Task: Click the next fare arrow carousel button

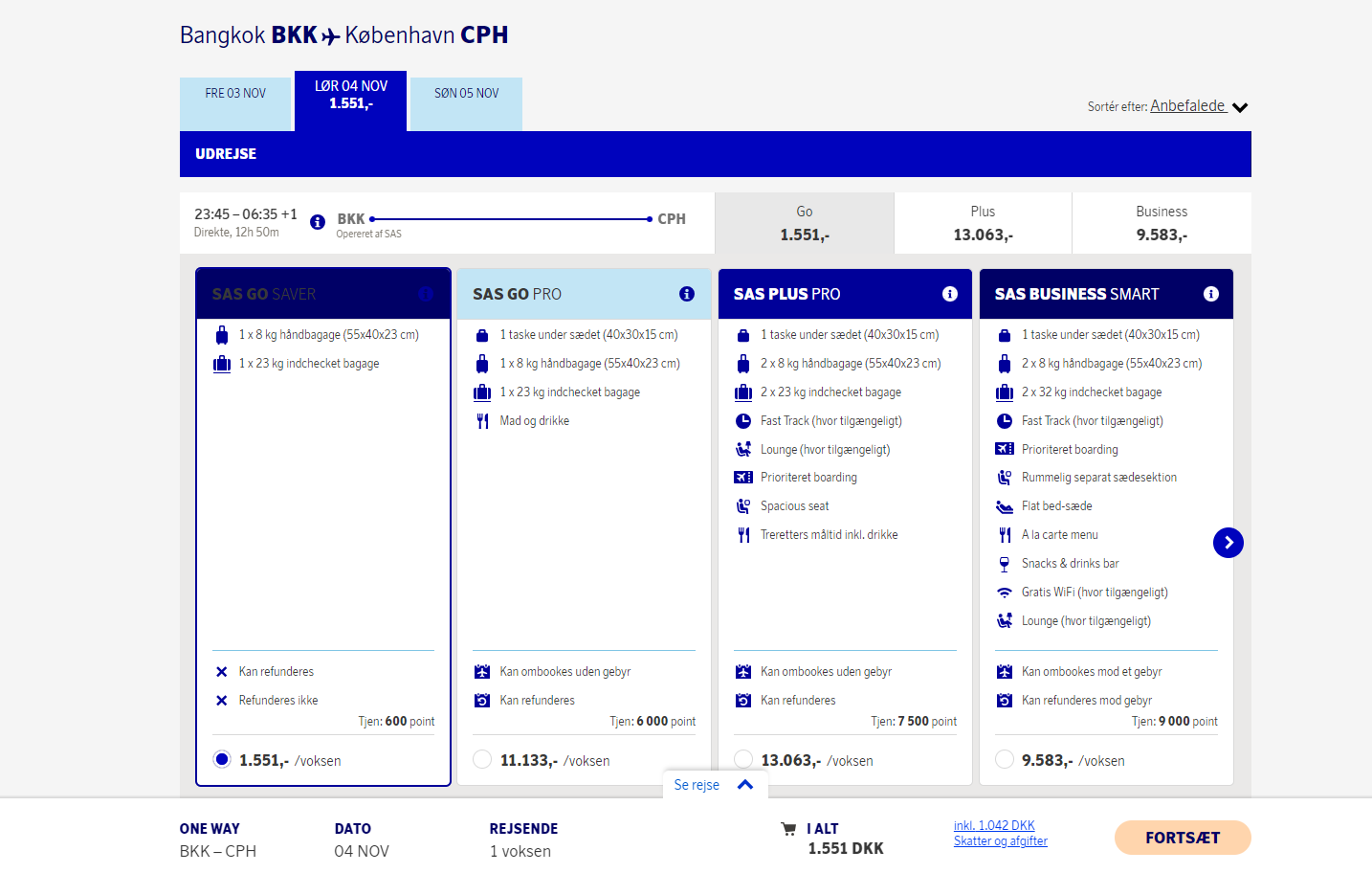Action: (1228, 543)
